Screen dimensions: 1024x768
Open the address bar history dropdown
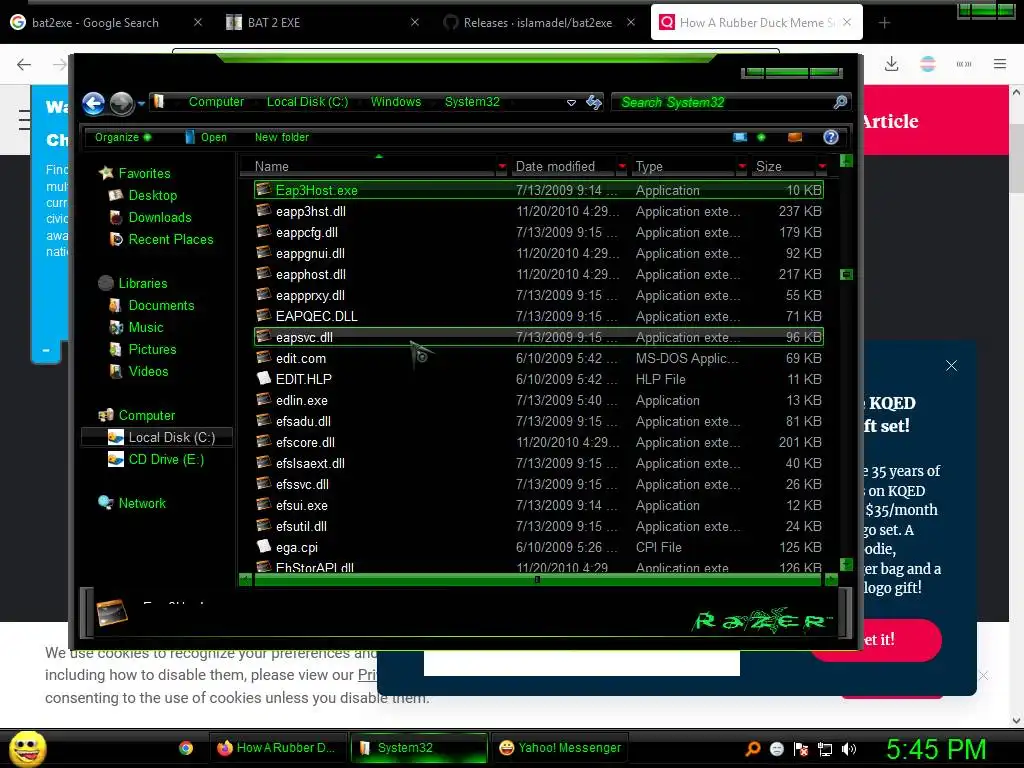point(571,103)
